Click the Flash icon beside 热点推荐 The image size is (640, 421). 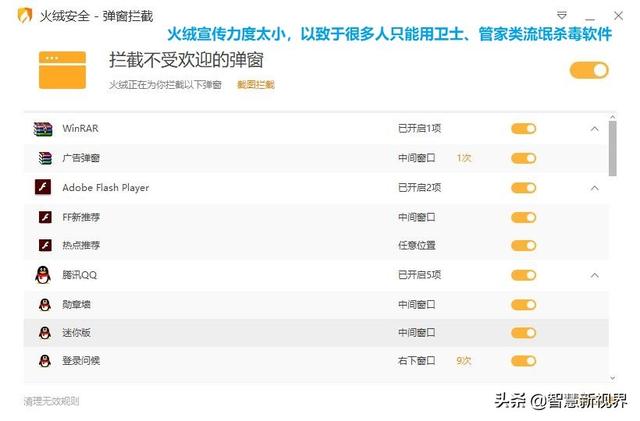[x=45, y=245]
